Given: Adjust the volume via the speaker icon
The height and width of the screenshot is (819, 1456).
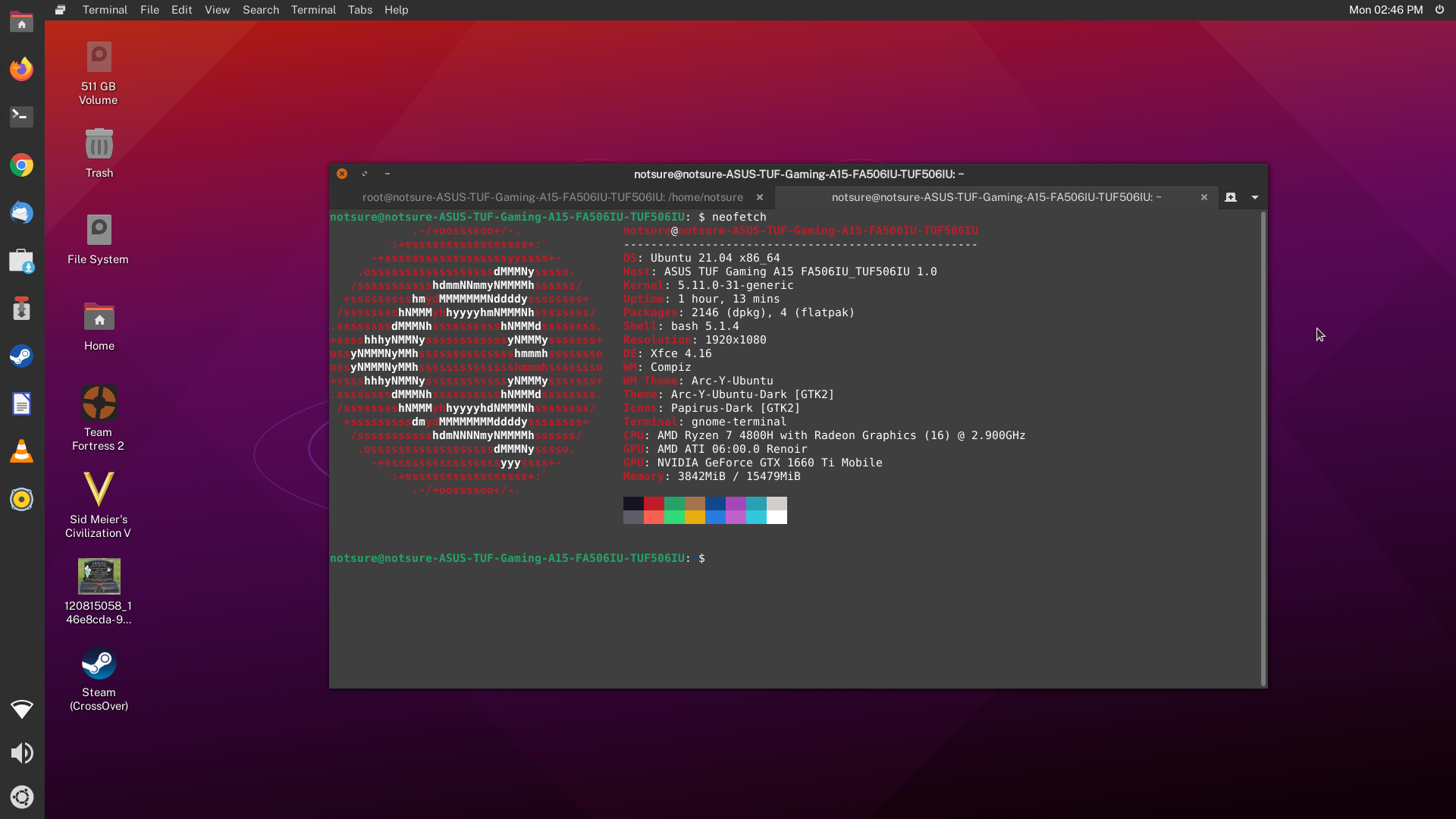Looking at the screenshot, I should [22, 753].
